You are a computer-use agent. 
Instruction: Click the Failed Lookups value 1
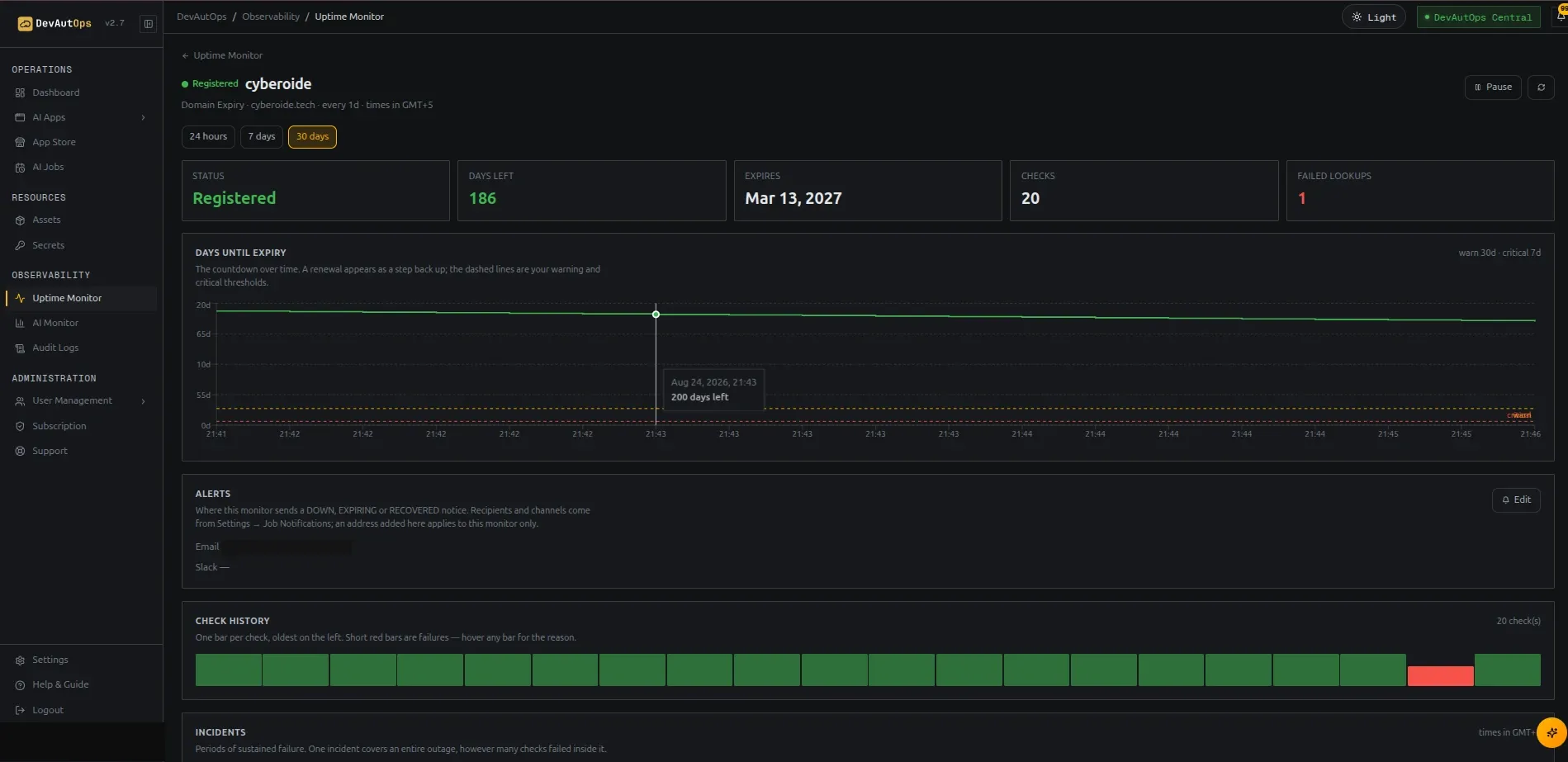click(1301, 199)
